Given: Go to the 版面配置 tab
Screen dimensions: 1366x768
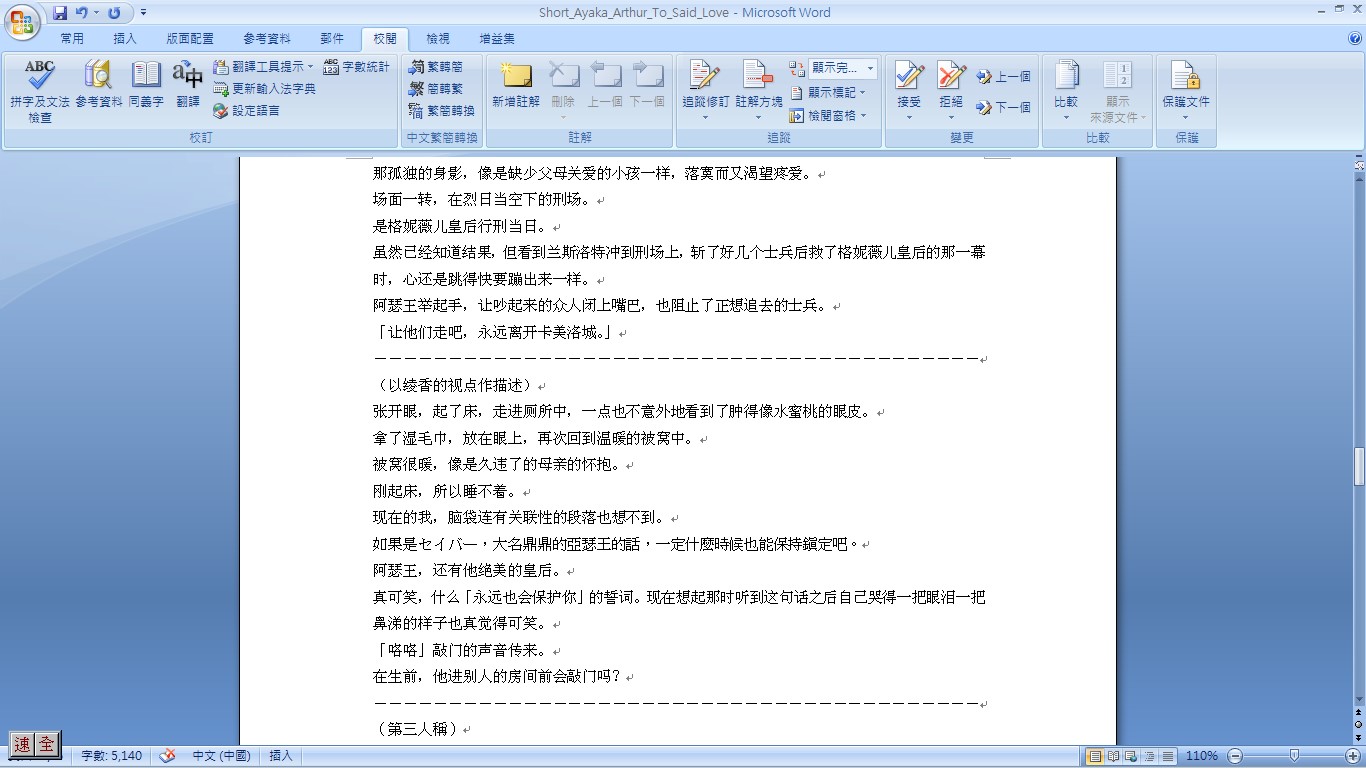Looking at the screenshot, I should point(190,39).
